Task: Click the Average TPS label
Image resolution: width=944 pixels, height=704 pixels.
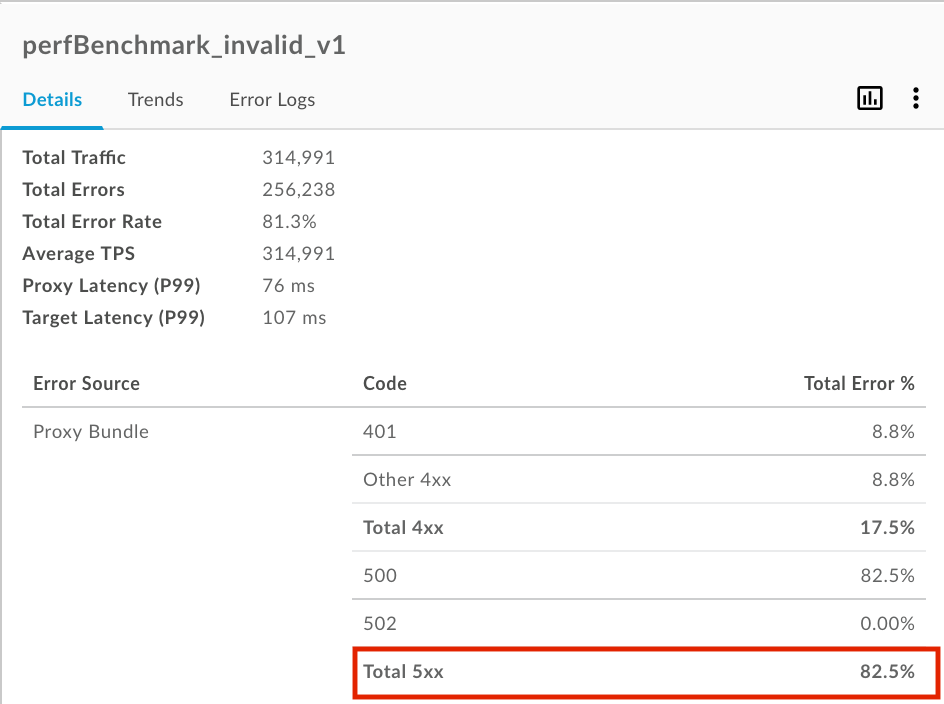Action: tap(78, 254)
